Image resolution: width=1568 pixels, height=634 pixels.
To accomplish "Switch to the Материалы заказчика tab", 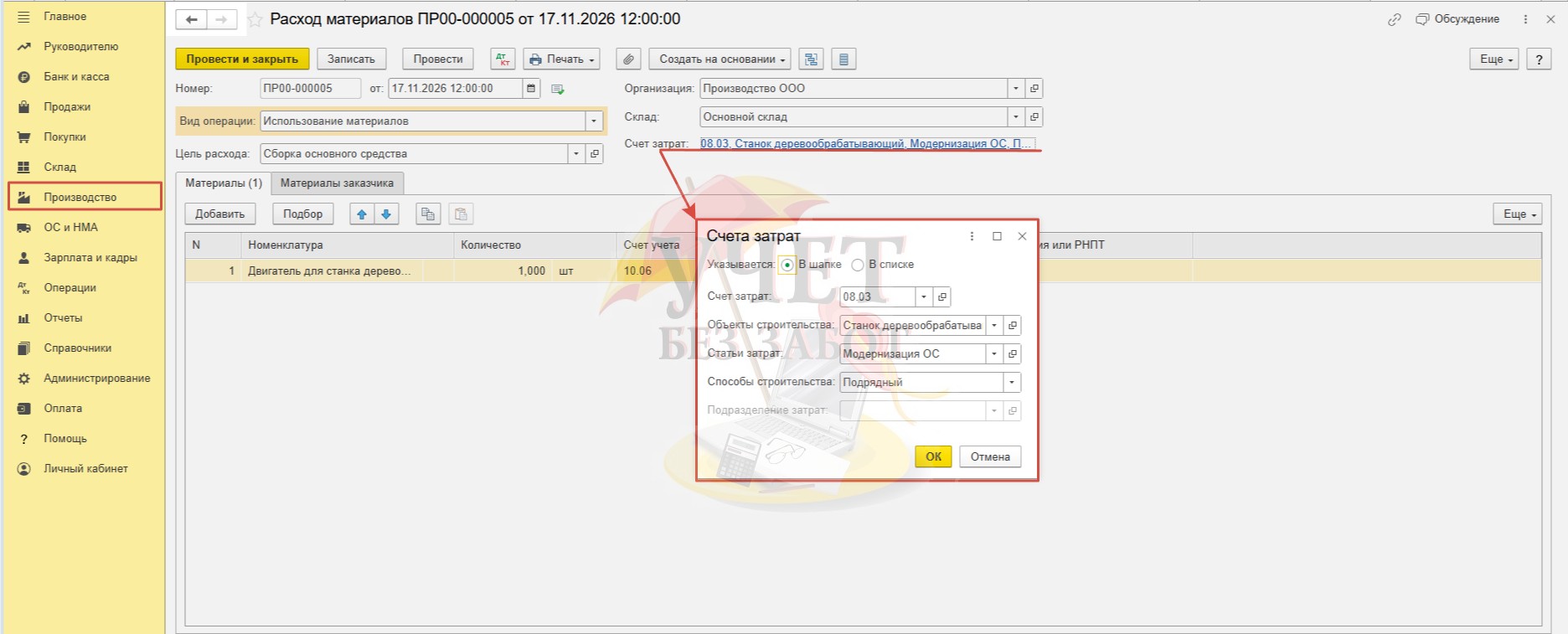I will [x=337, y=183].
